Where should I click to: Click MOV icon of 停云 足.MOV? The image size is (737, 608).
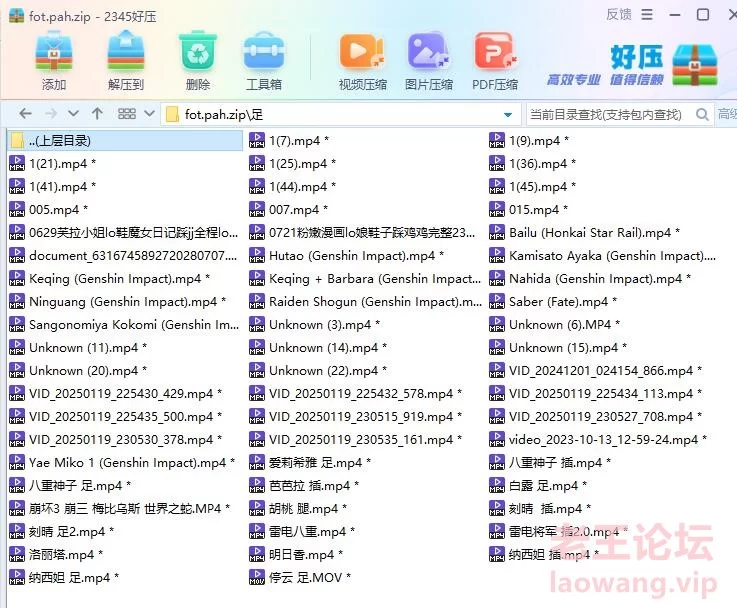coord(257,577)
